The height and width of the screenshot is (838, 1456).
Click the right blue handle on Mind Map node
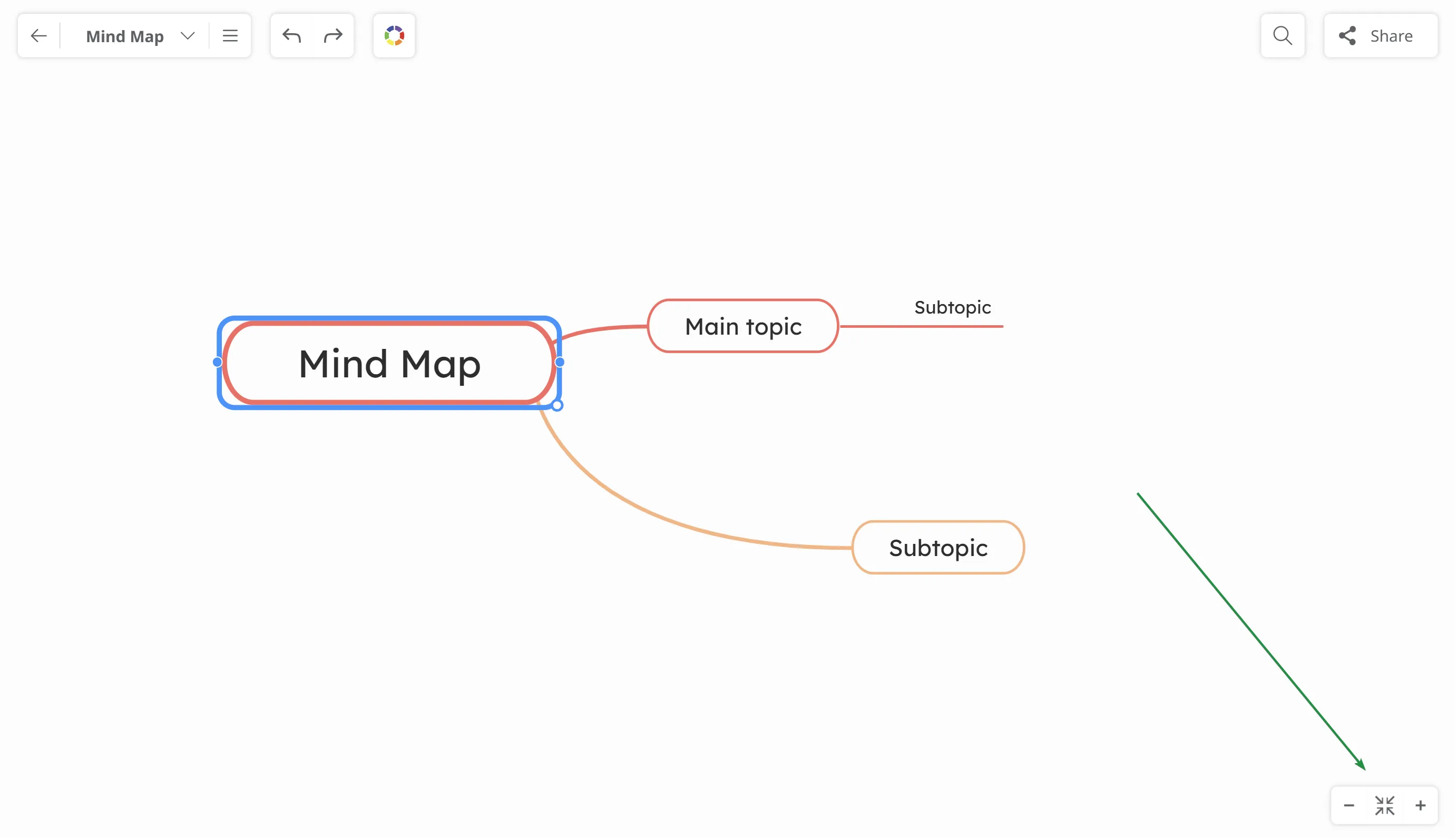click(x=560, y=362)
